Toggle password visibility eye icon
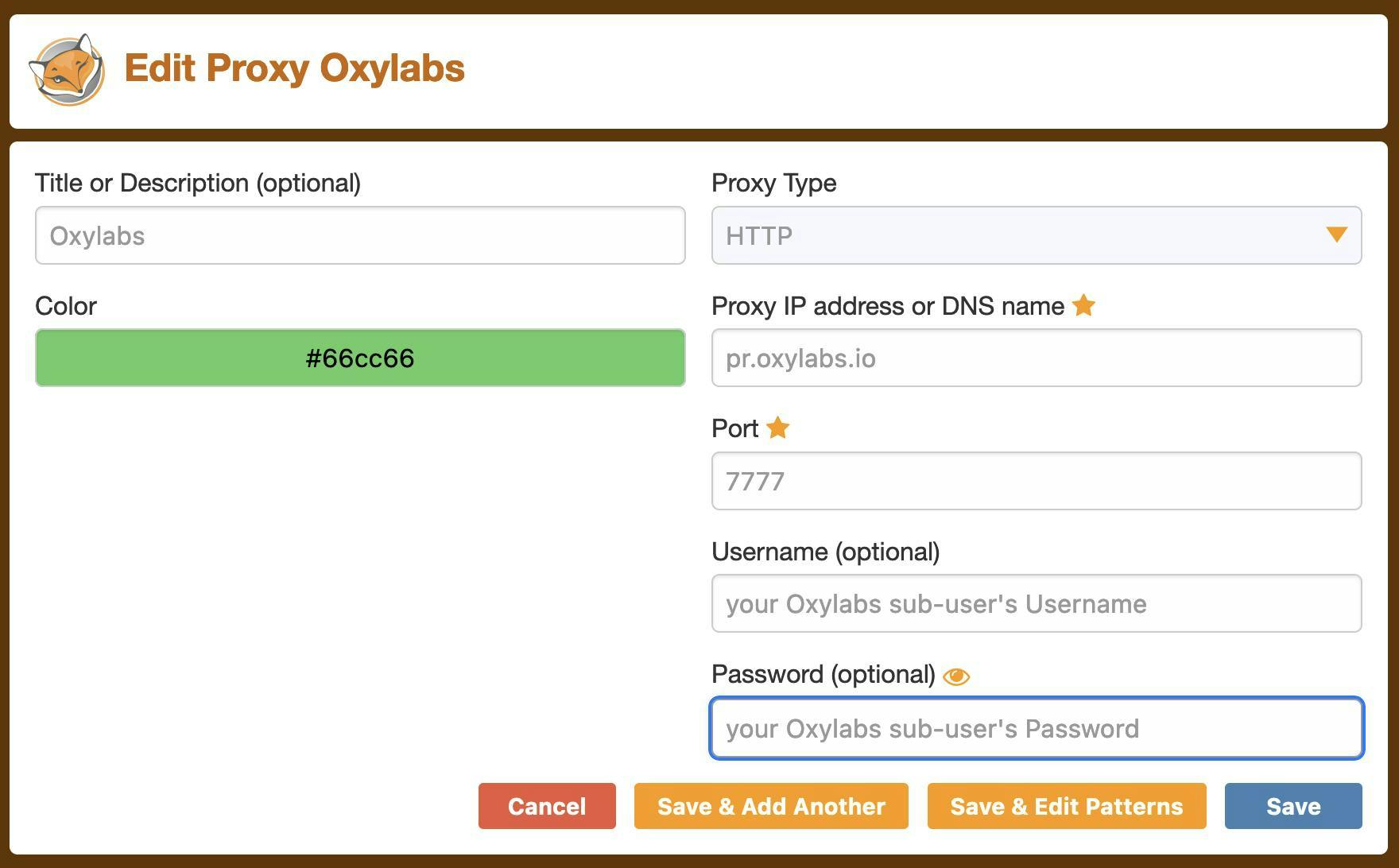This screenshot has width=1399, height=868. point(955,676)
